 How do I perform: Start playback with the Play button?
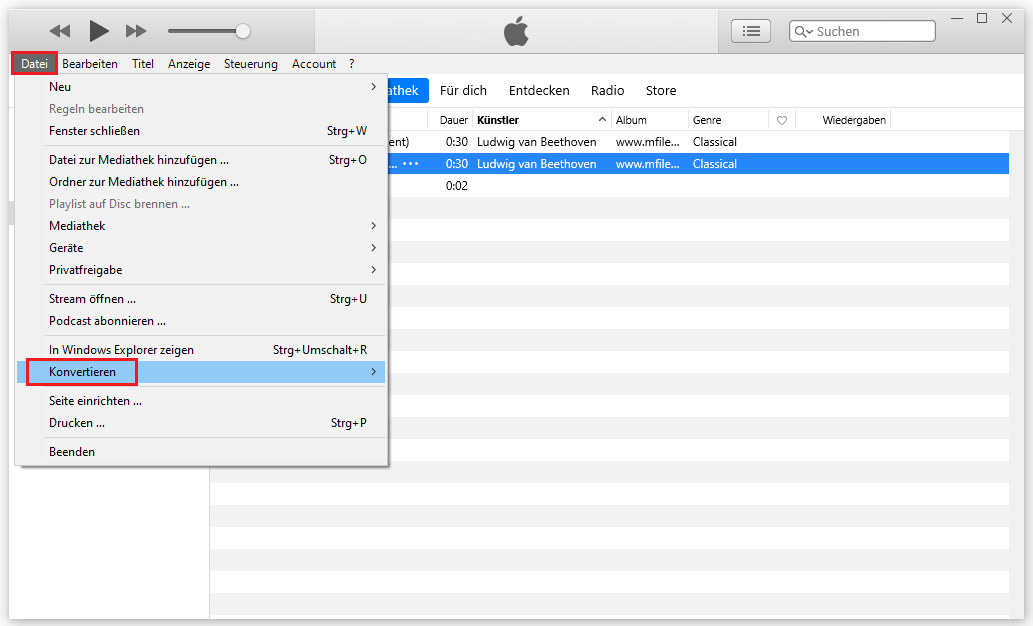[99, 31]
